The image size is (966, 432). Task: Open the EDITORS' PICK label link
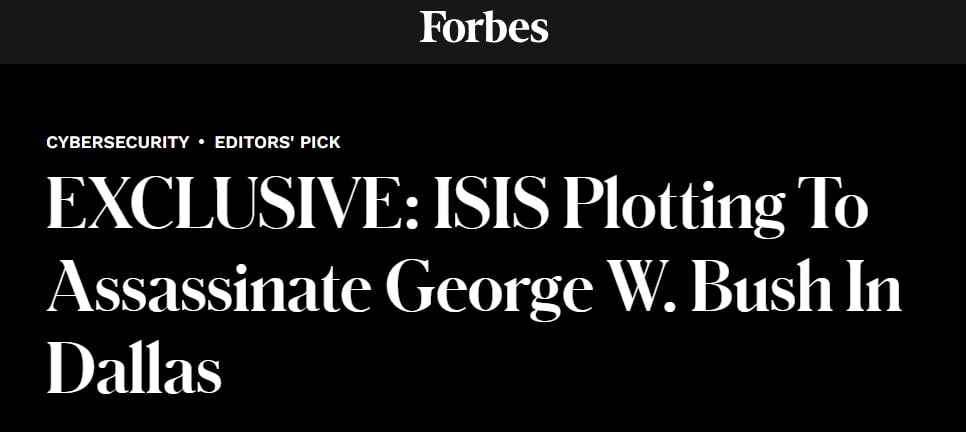[x=277, y=142]
